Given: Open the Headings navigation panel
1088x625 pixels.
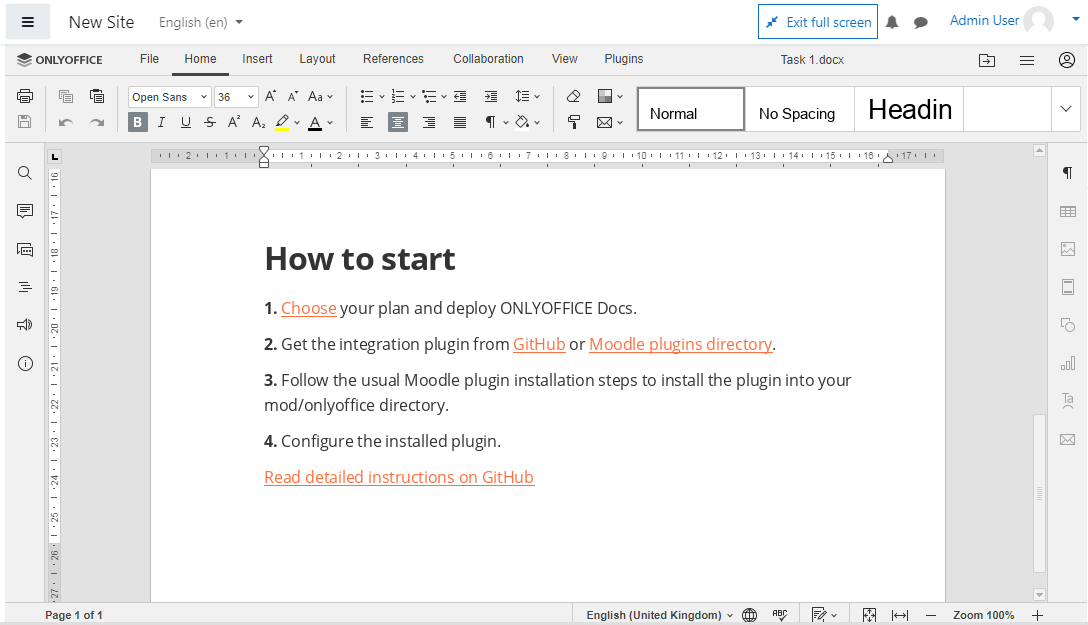Looking at the screenshot, I should pyautogui.click(x=25, y=287).
